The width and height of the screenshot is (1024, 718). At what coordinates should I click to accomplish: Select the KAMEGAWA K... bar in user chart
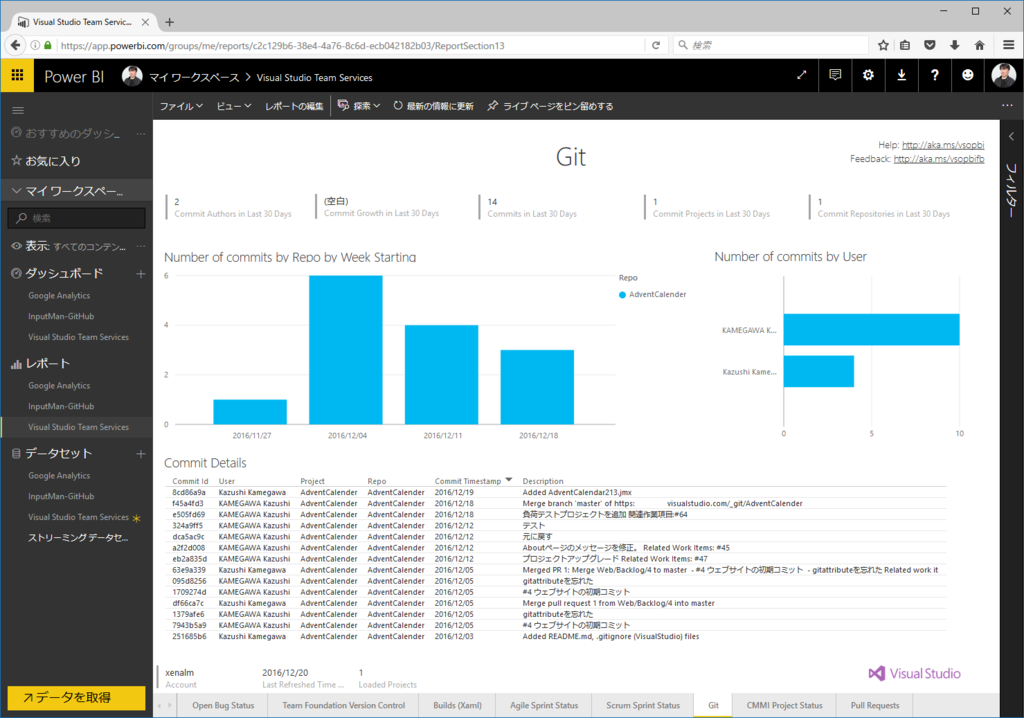click(x=871, y=329)
